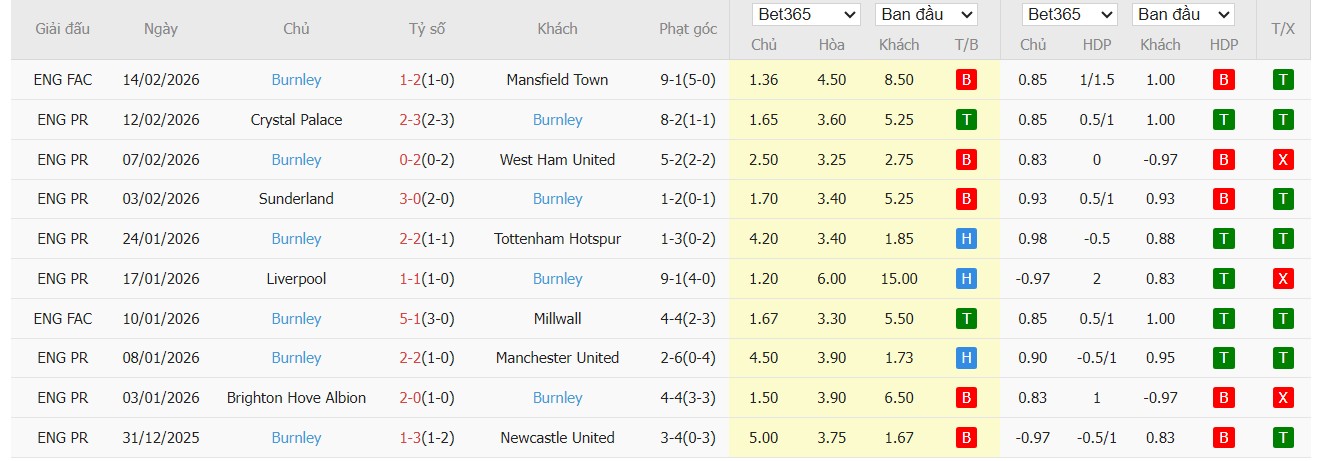The image size is (1318, 461).
Task: Click red X badge in West Ham United row
Action: click(x=1283, y=160)
